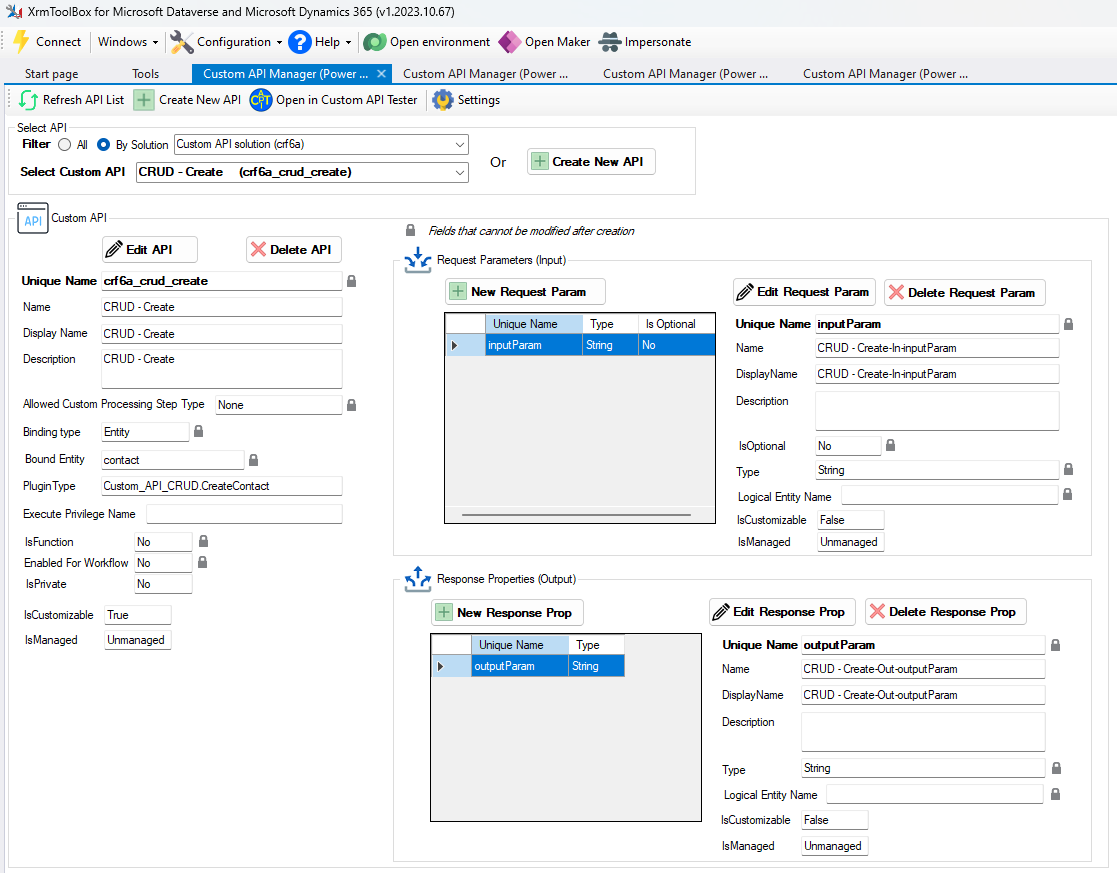
Task: Click the Refresh API List arrows icon
Action: tap(28, 100)
